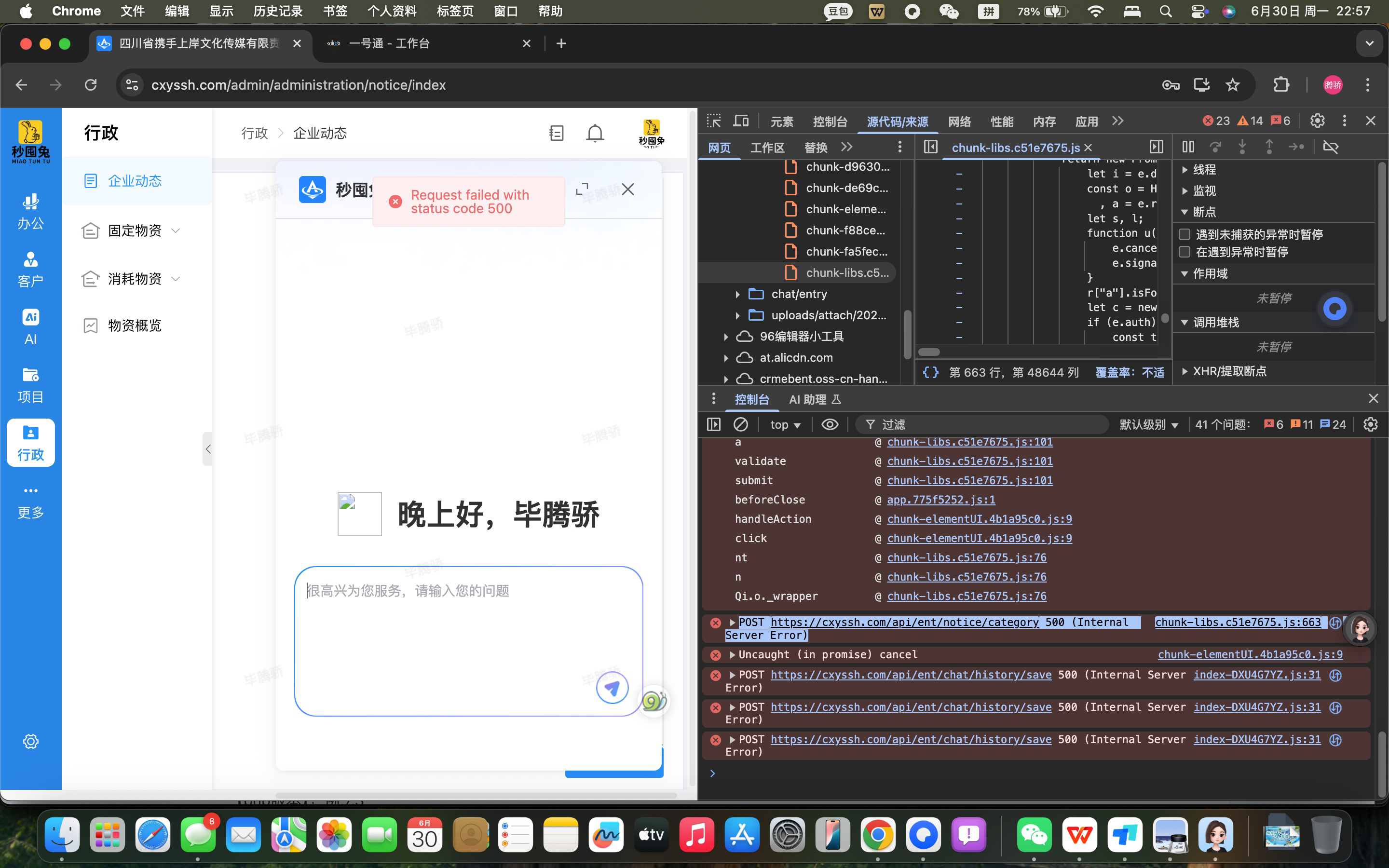
Task: Switch to the 工作区 sources tab
Action: tap(767, 148)
